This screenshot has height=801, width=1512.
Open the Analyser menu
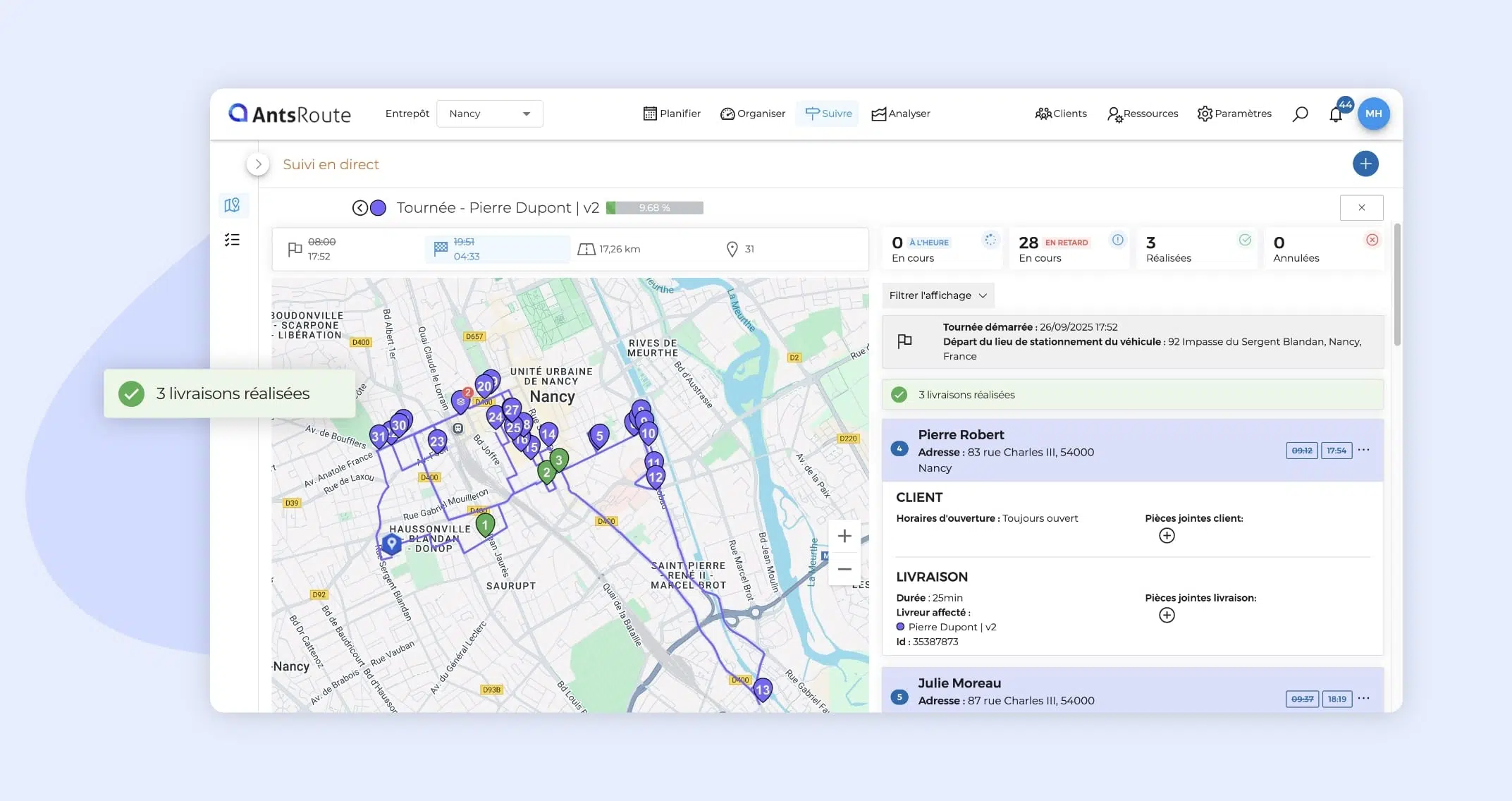[x=901, y=114]
